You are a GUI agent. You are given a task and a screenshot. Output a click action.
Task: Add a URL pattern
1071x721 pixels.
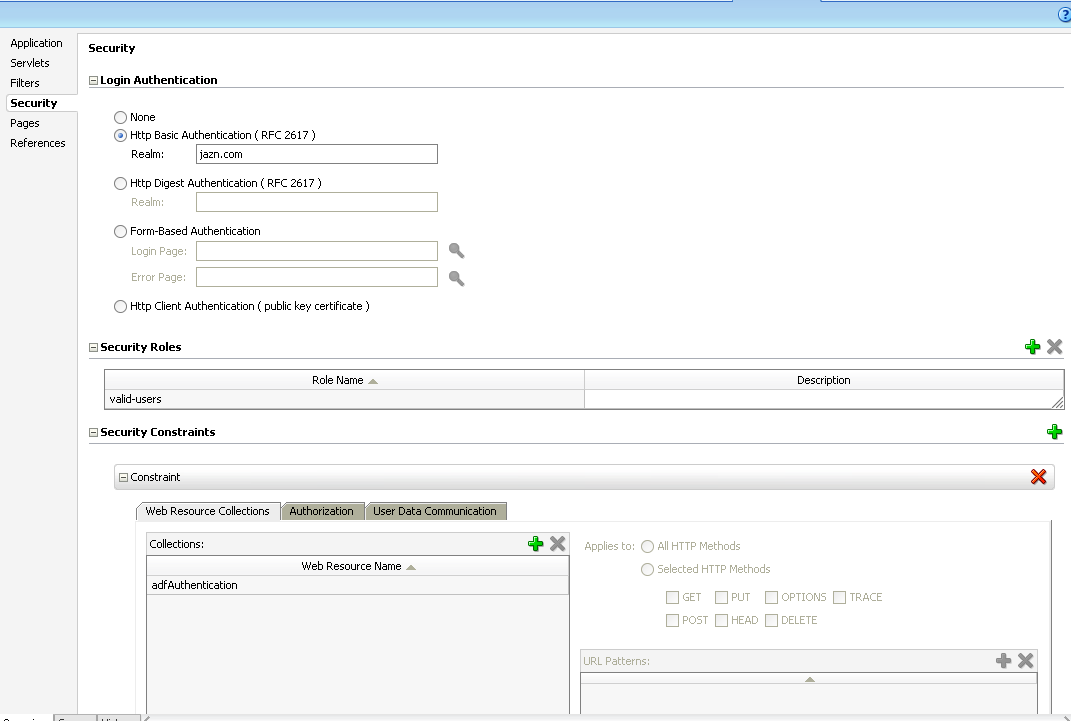[1003, 660]
